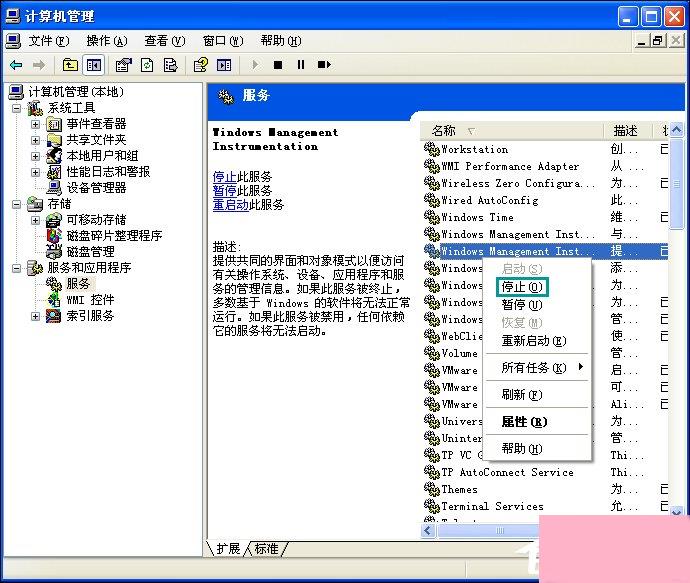Open 所有任务(K) submenu
This screenshot has width=690, height=583.
click(538, 368)
